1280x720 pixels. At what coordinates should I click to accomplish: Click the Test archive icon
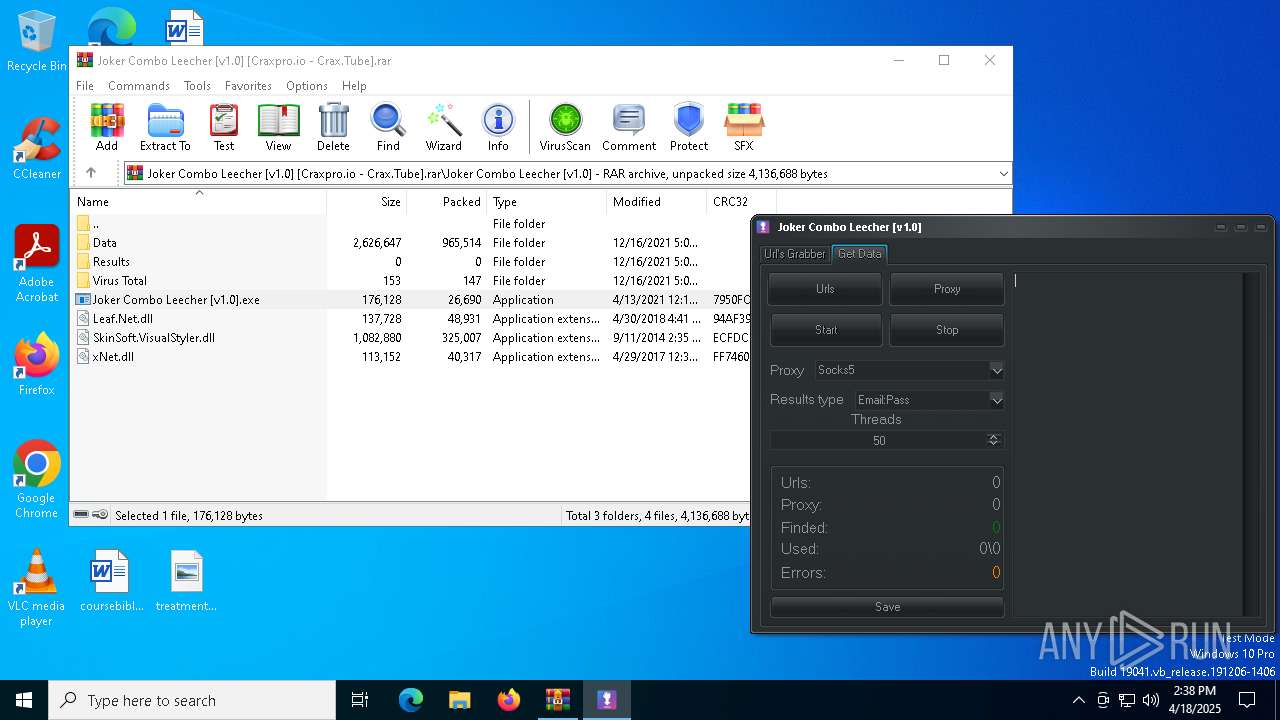pyautogui.click(x=224, y=127)
